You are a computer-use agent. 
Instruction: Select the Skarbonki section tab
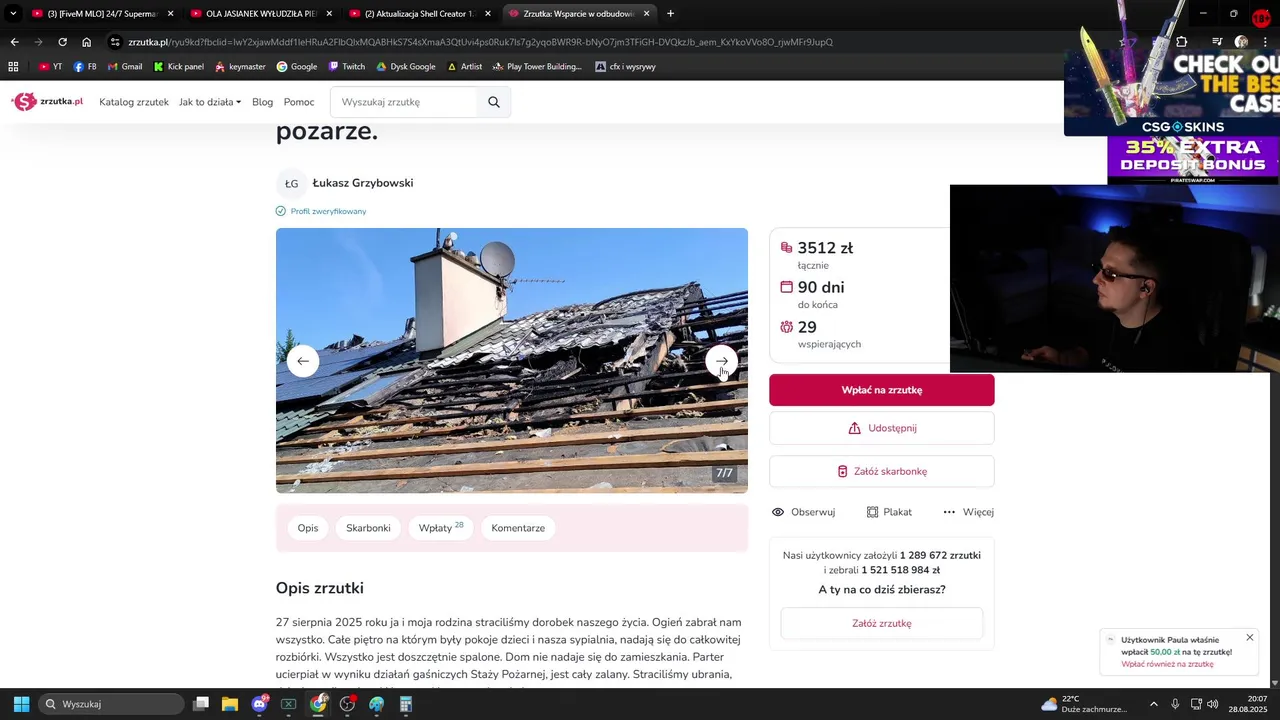[368, 528]
